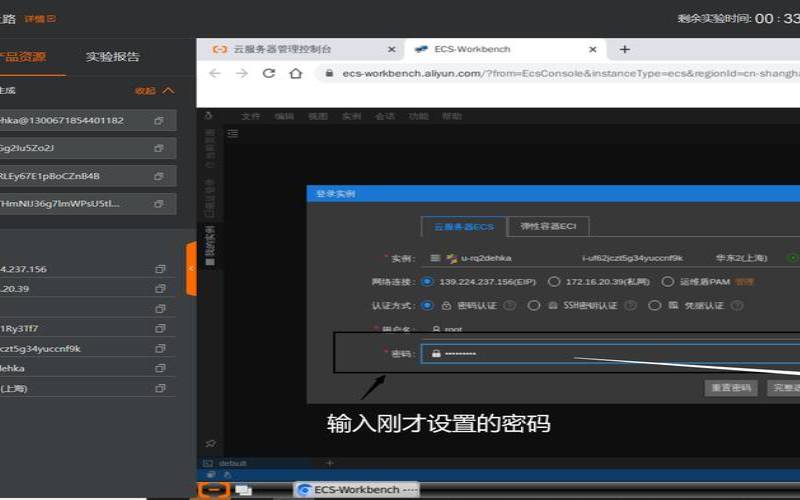The height and width of the screenshot is (500, 800).
Task: Choose 凭据认证 credential authentication
Action: coord(655,306)
